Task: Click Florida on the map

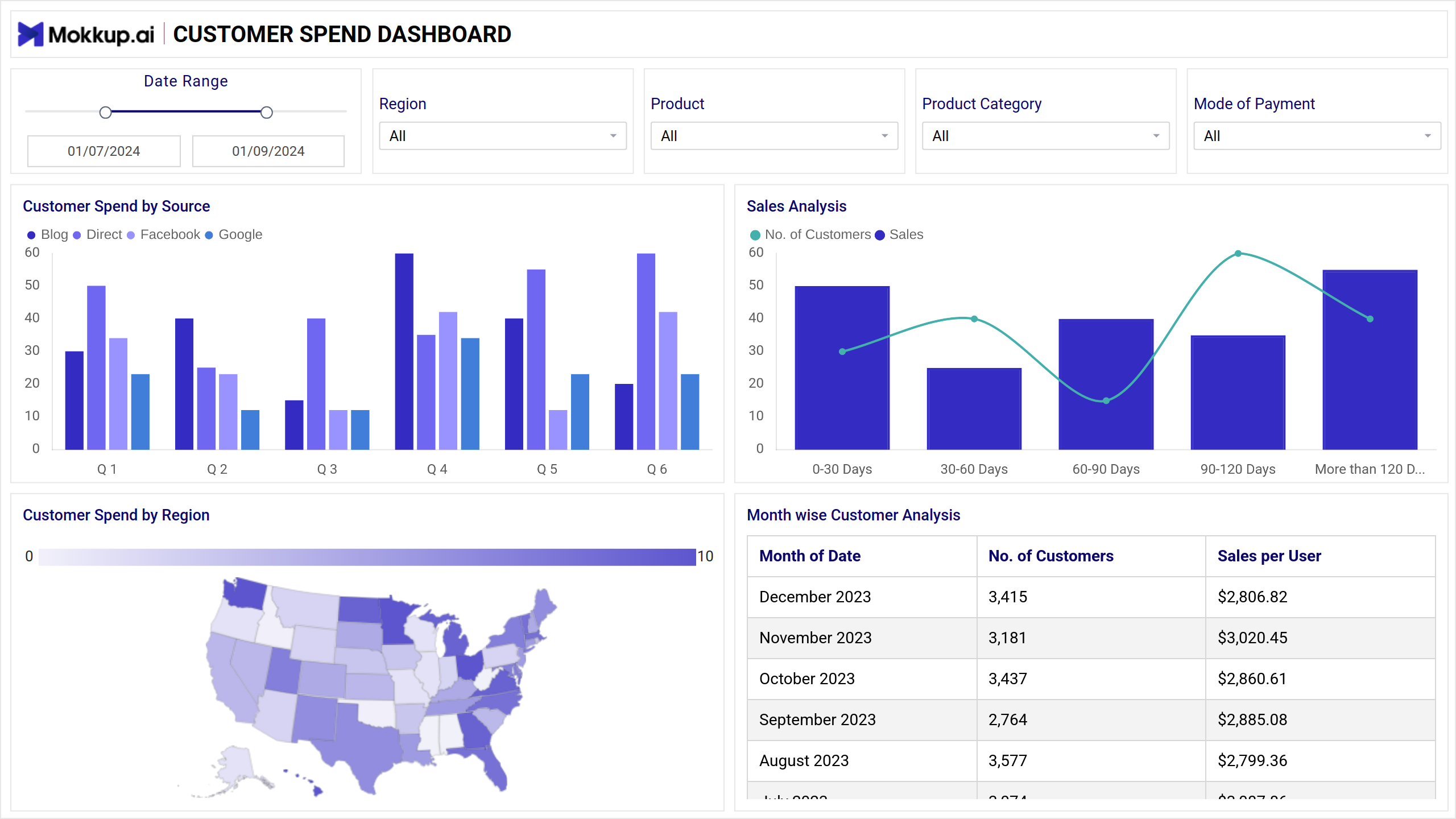Action: (489, 765)
